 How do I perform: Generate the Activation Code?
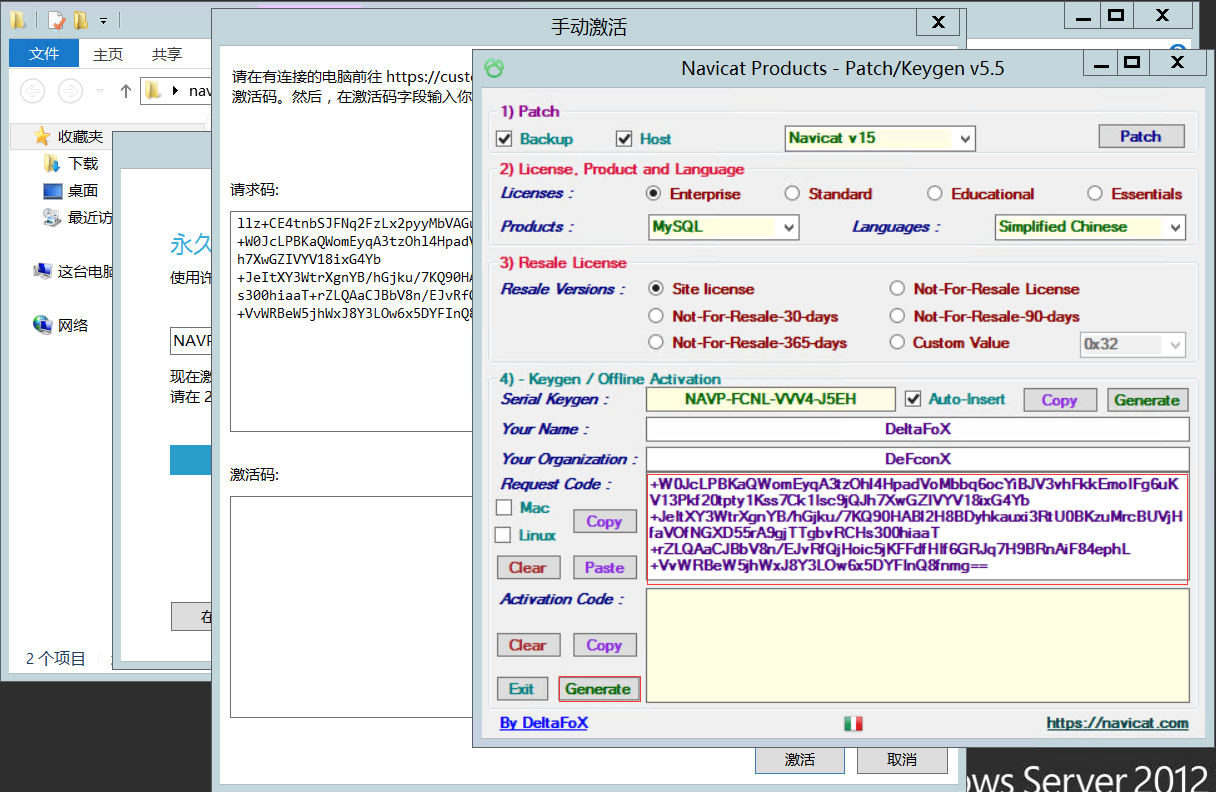pos(598,689)
